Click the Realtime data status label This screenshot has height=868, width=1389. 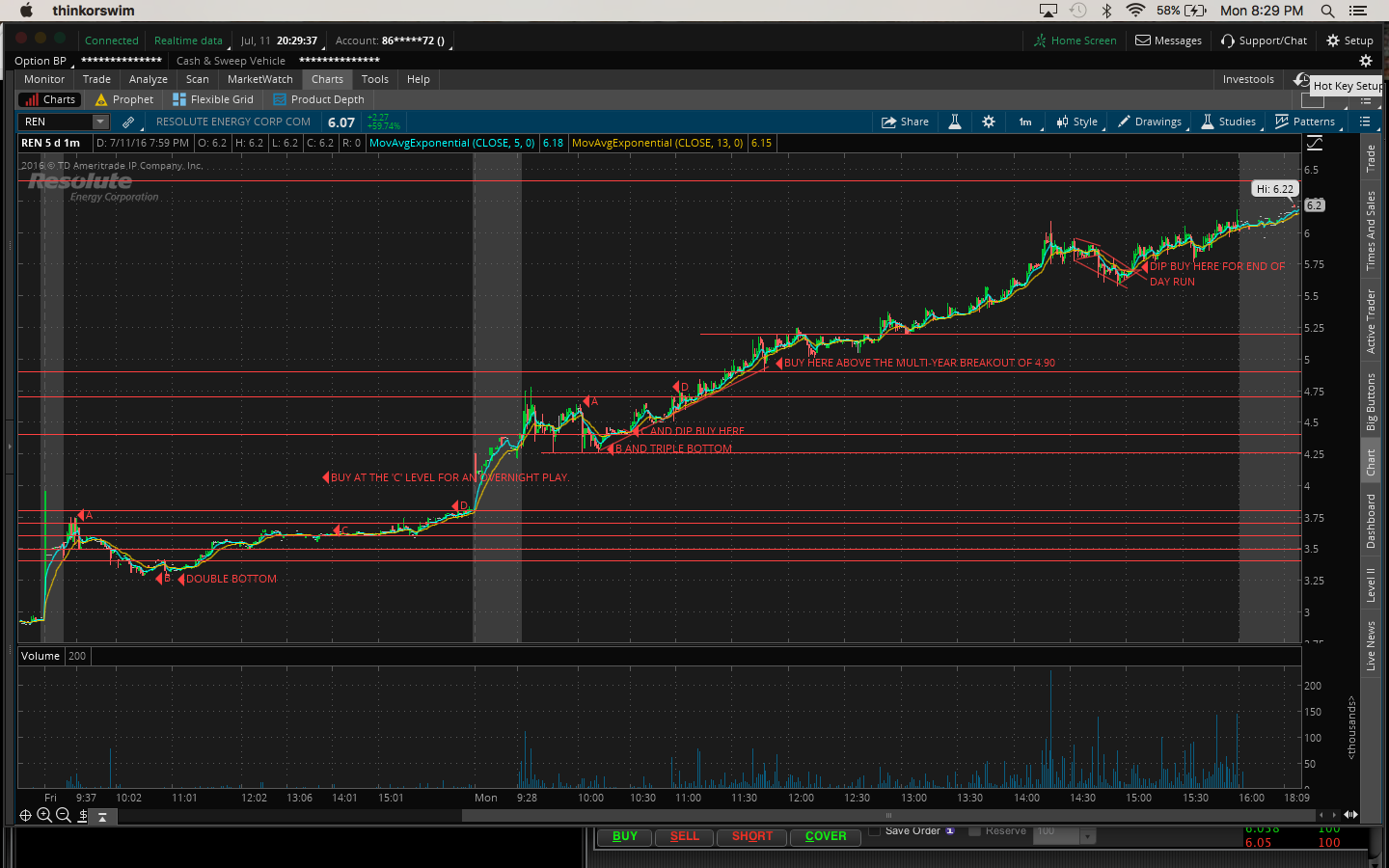(x=188, y=41)
